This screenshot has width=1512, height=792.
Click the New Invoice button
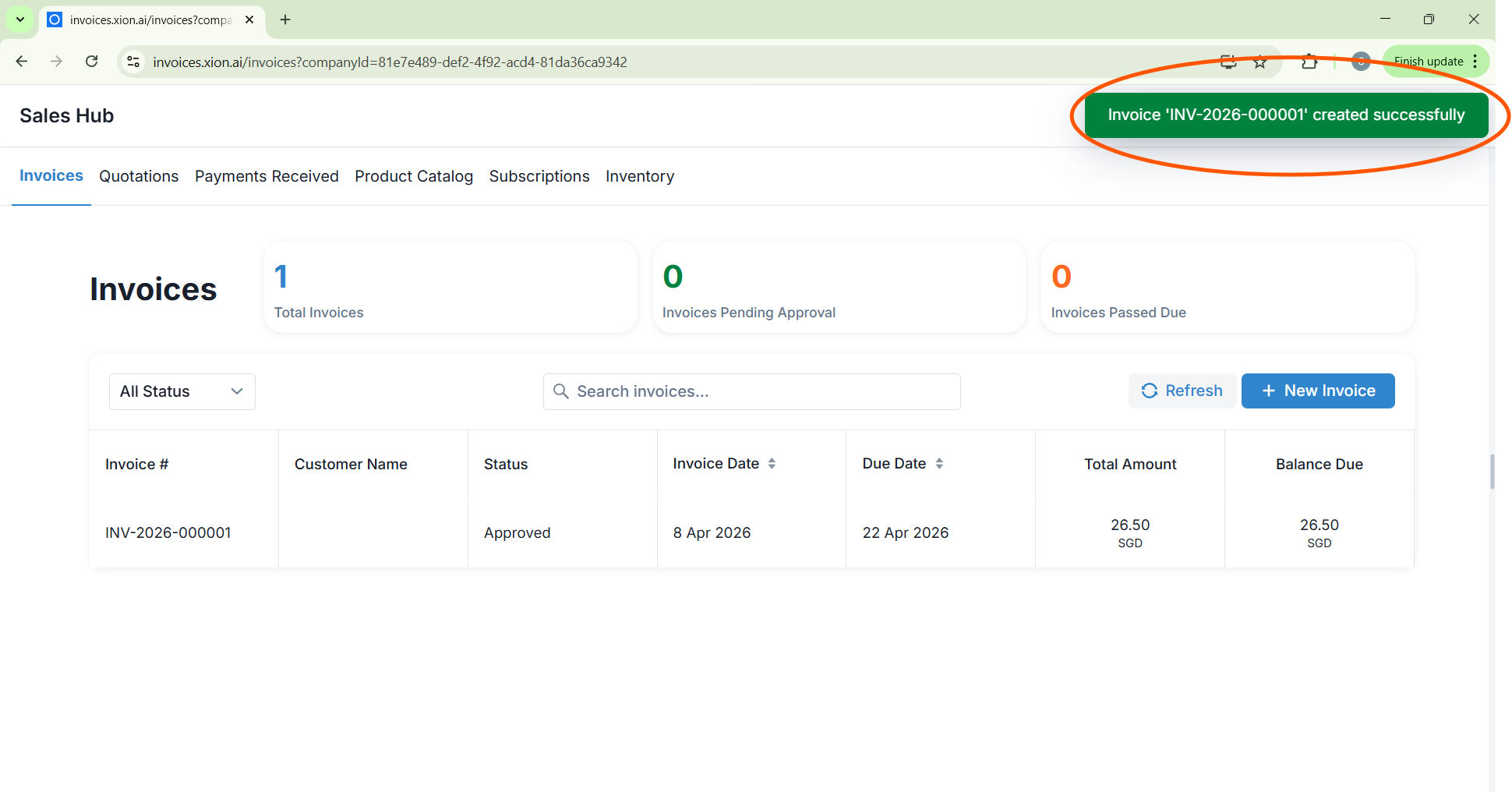(1318, 391)
